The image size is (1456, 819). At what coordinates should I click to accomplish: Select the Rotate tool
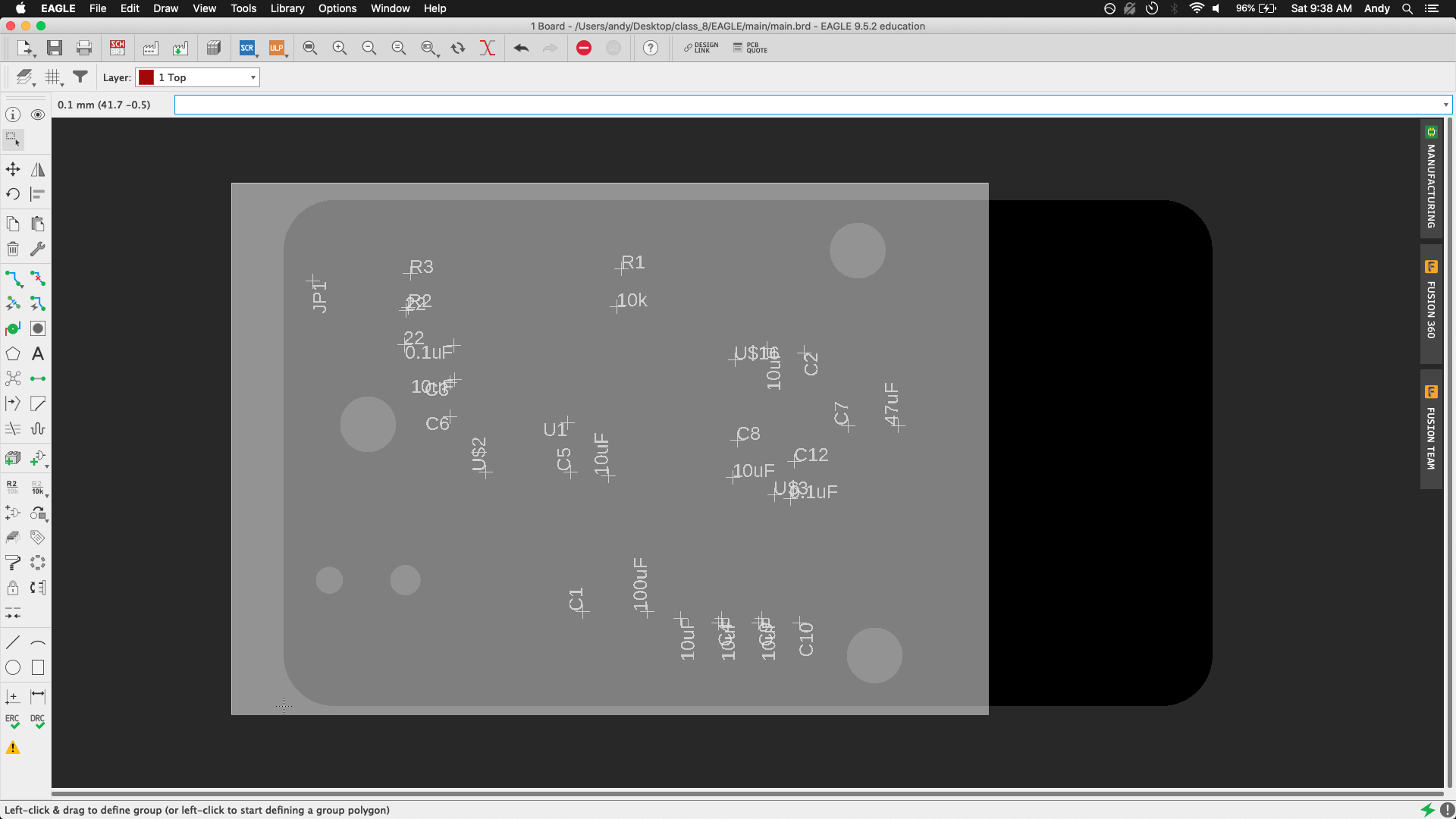(x=13, y=194)
